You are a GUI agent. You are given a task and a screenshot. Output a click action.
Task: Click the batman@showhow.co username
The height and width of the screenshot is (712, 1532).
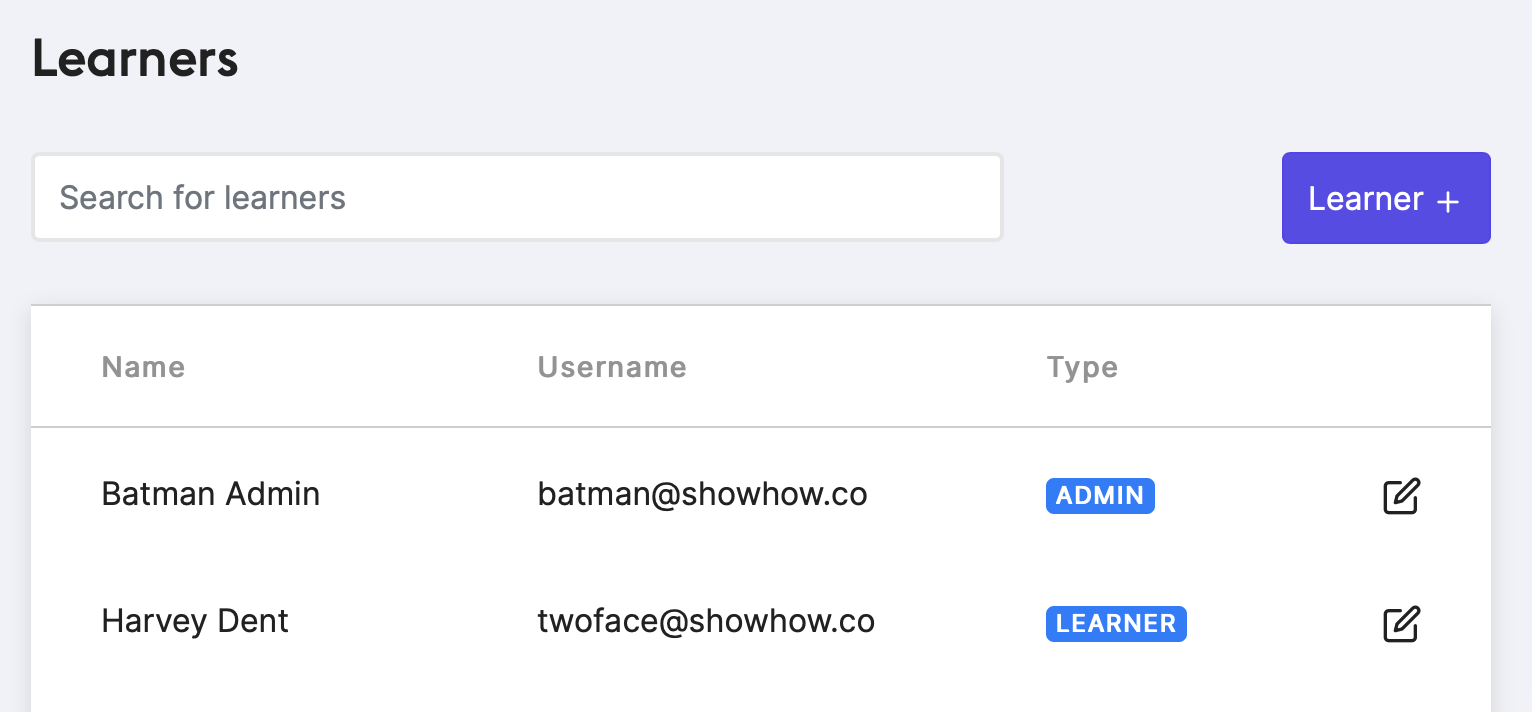coord(702,494)
